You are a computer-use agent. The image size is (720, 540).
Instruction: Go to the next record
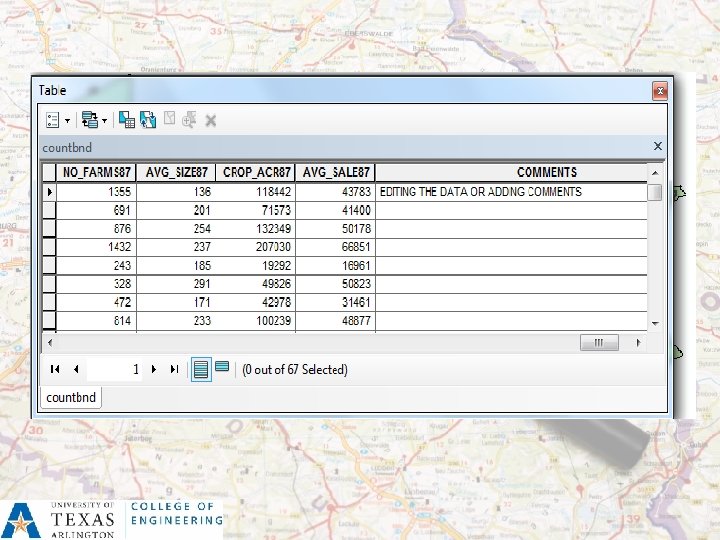pos(154,369)
